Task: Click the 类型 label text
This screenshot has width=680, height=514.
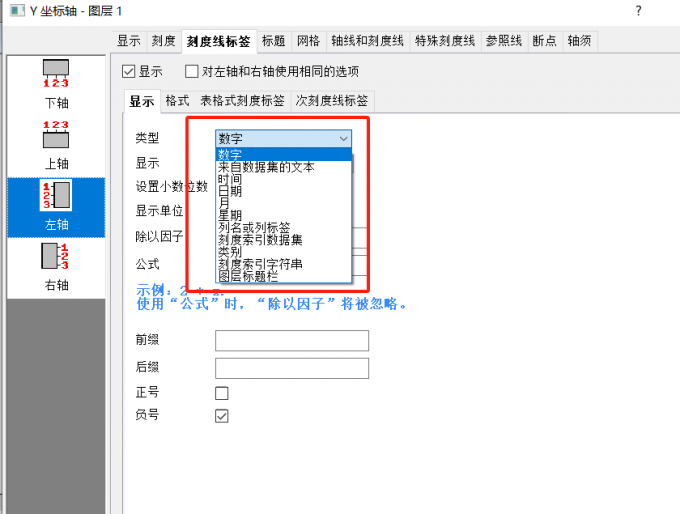Action: point(147,138)
